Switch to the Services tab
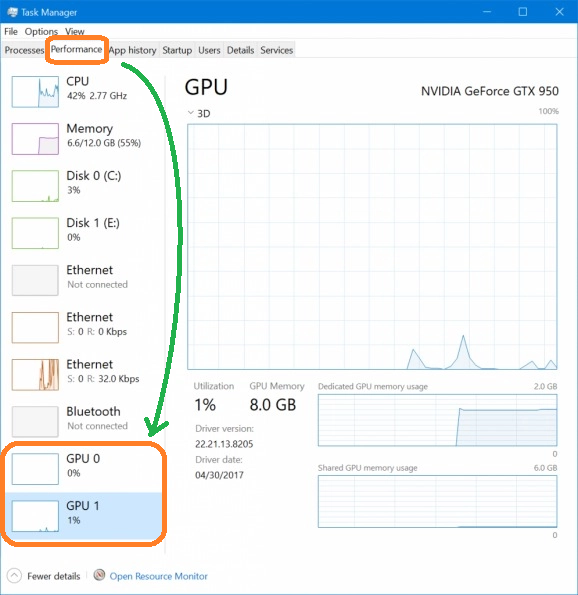Image resolution: width=578 pixels, height=595 pixels. pyautogui.click(x=276, y=50)
